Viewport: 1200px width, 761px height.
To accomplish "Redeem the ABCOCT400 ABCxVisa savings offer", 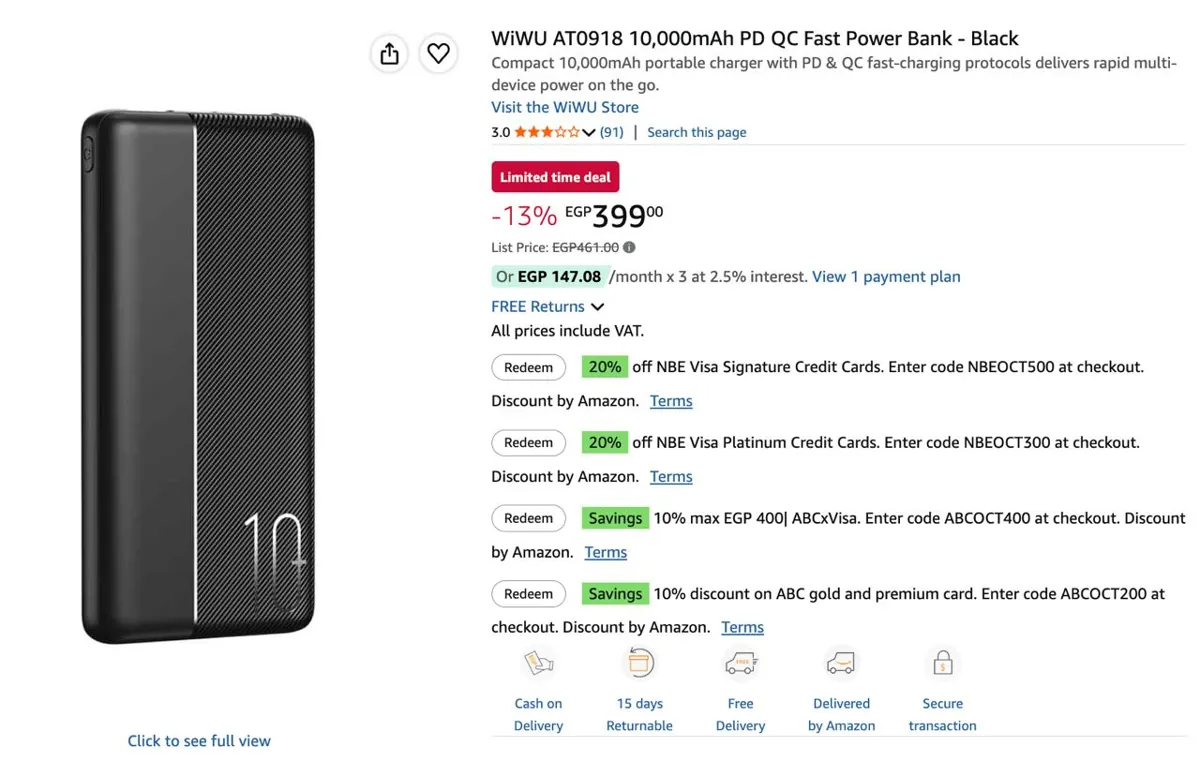I will (528, 518).
